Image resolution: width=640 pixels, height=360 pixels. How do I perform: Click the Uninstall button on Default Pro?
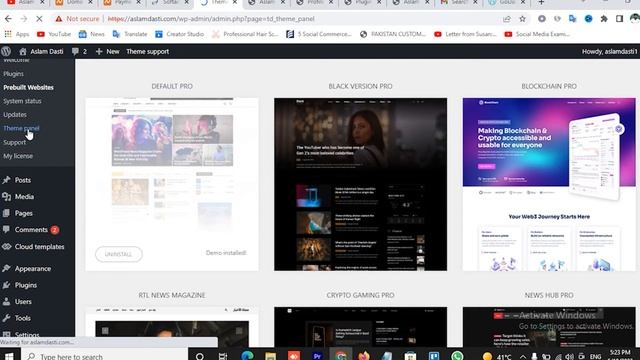click(x=119, y=254)
